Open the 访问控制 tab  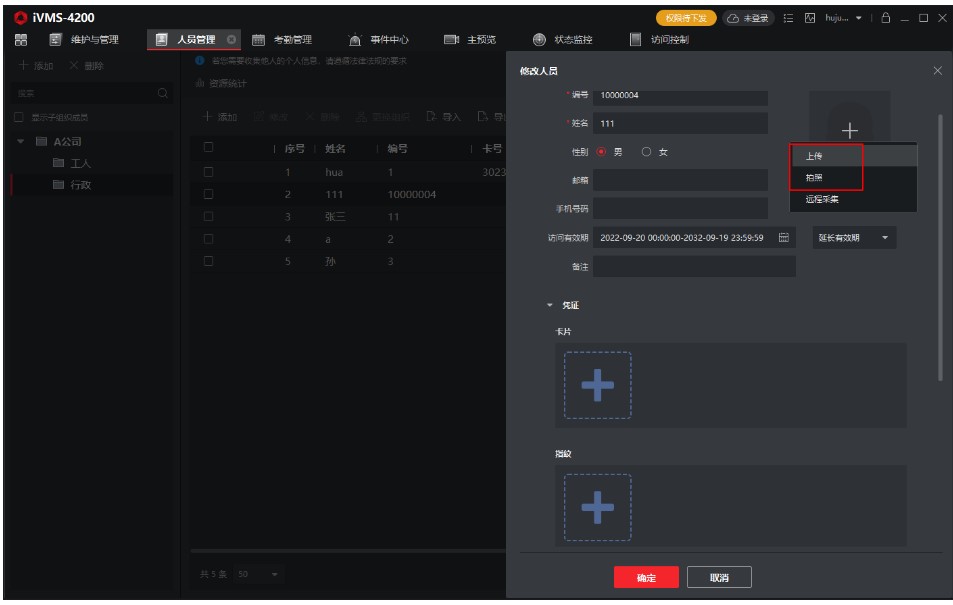[x=659, y=40]
